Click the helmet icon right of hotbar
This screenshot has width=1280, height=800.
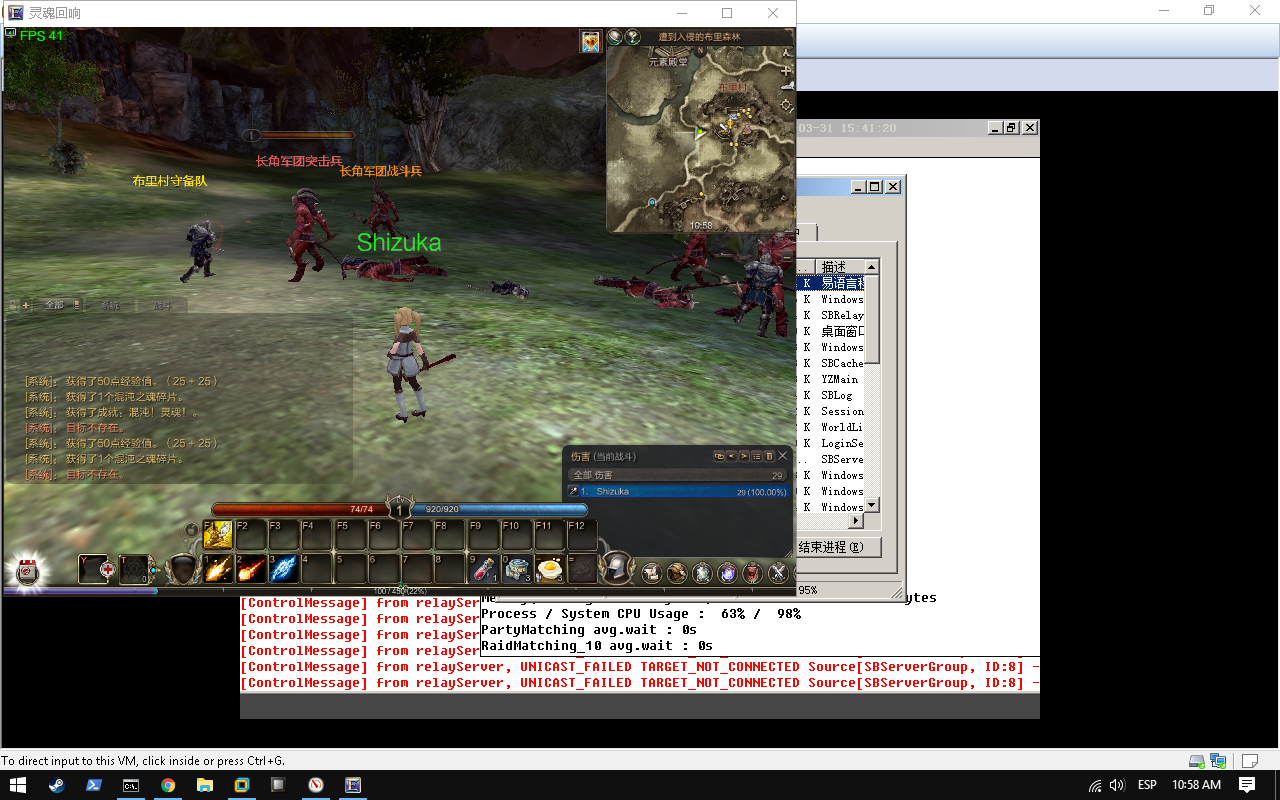(x=616, y=568)
